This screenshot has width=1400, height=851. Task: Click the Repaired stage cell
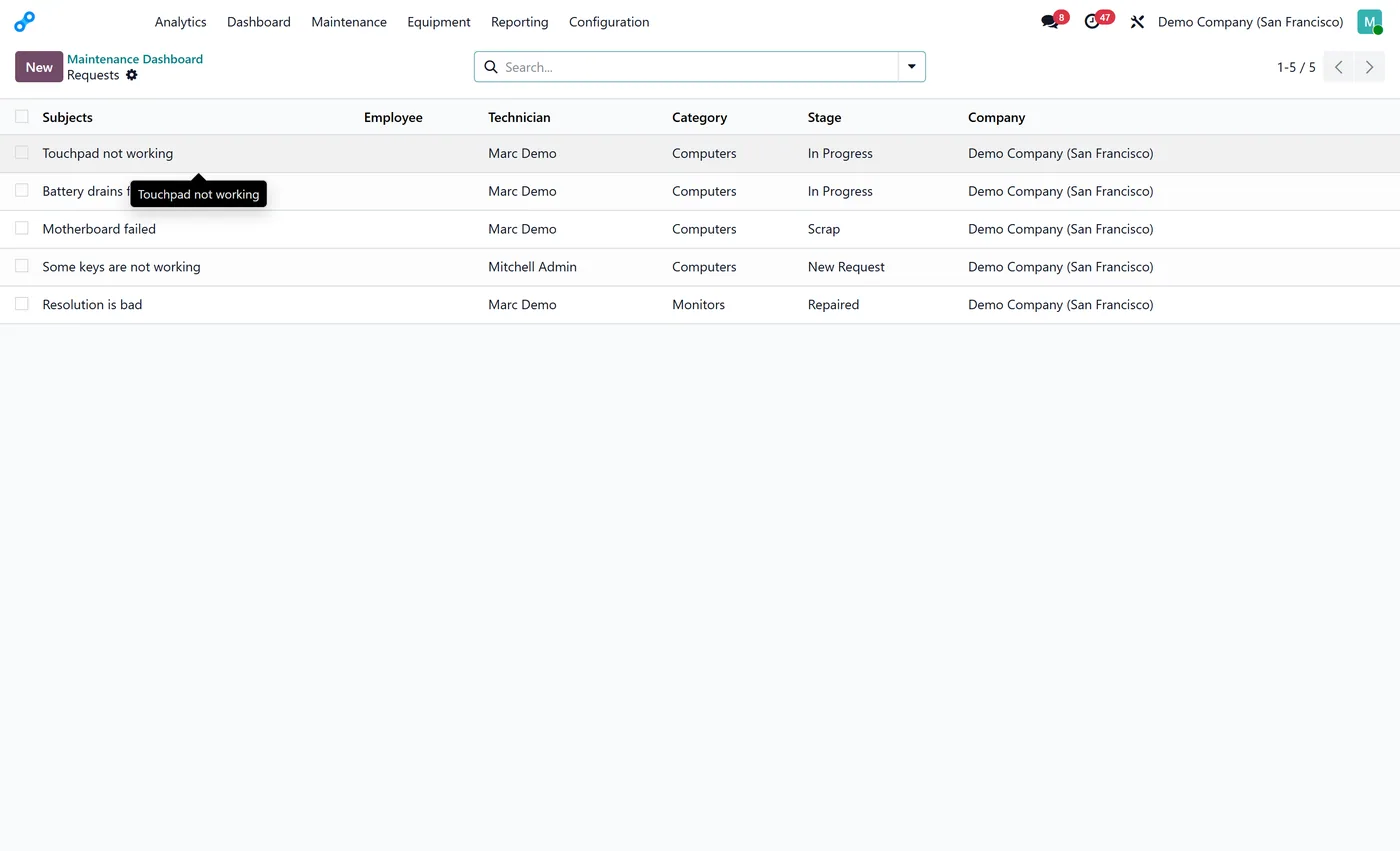[833, 305]
